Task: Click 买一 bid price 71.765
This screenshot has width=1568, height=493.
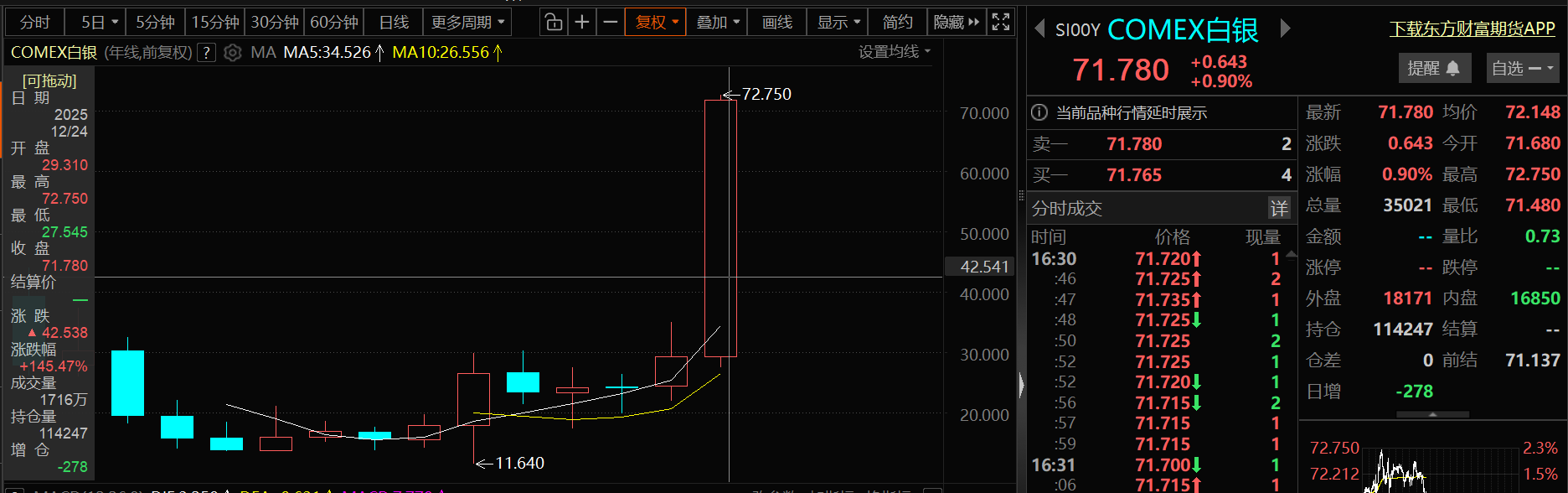Action: pyautogui.click(x=1134, y=175)
